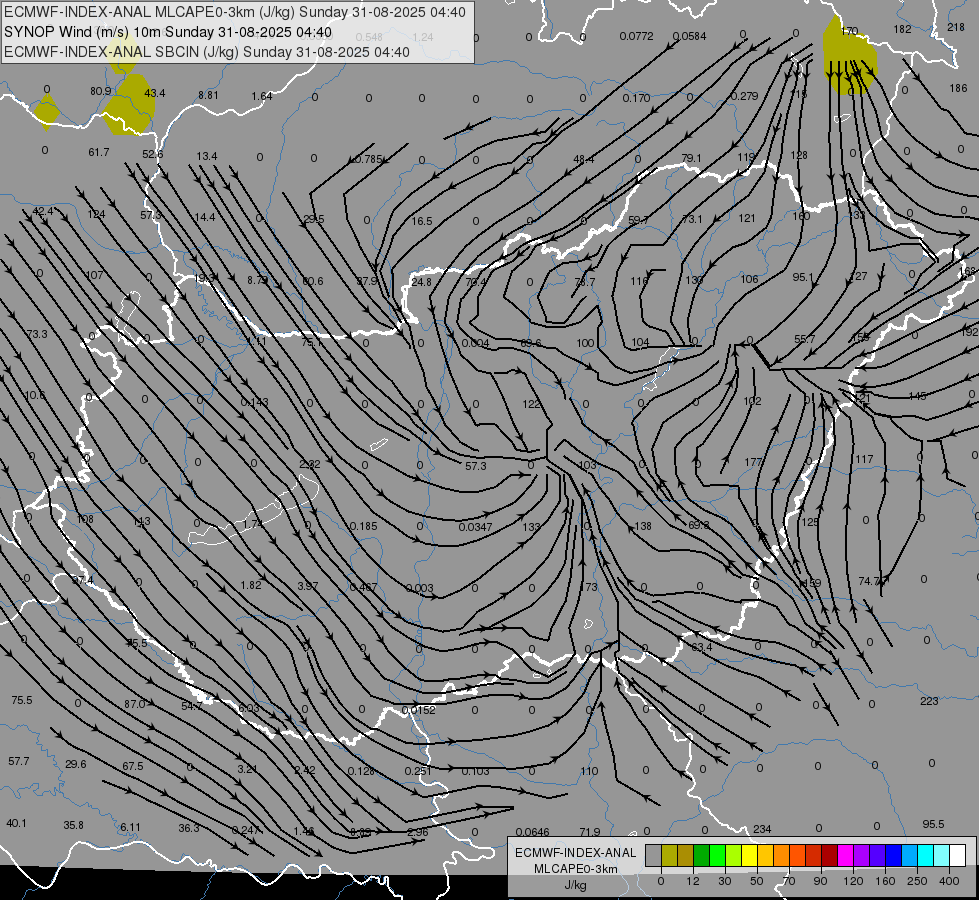
Task: Click the map value 0.0772
Action: pyautogui.click(x=636, y=36)
